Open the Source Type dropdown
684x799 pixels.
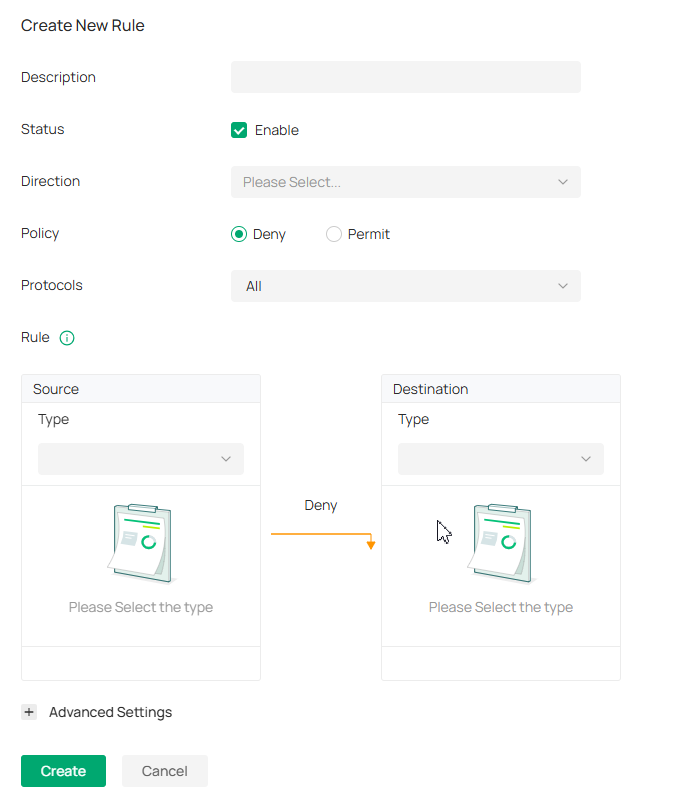click(141, 459)
